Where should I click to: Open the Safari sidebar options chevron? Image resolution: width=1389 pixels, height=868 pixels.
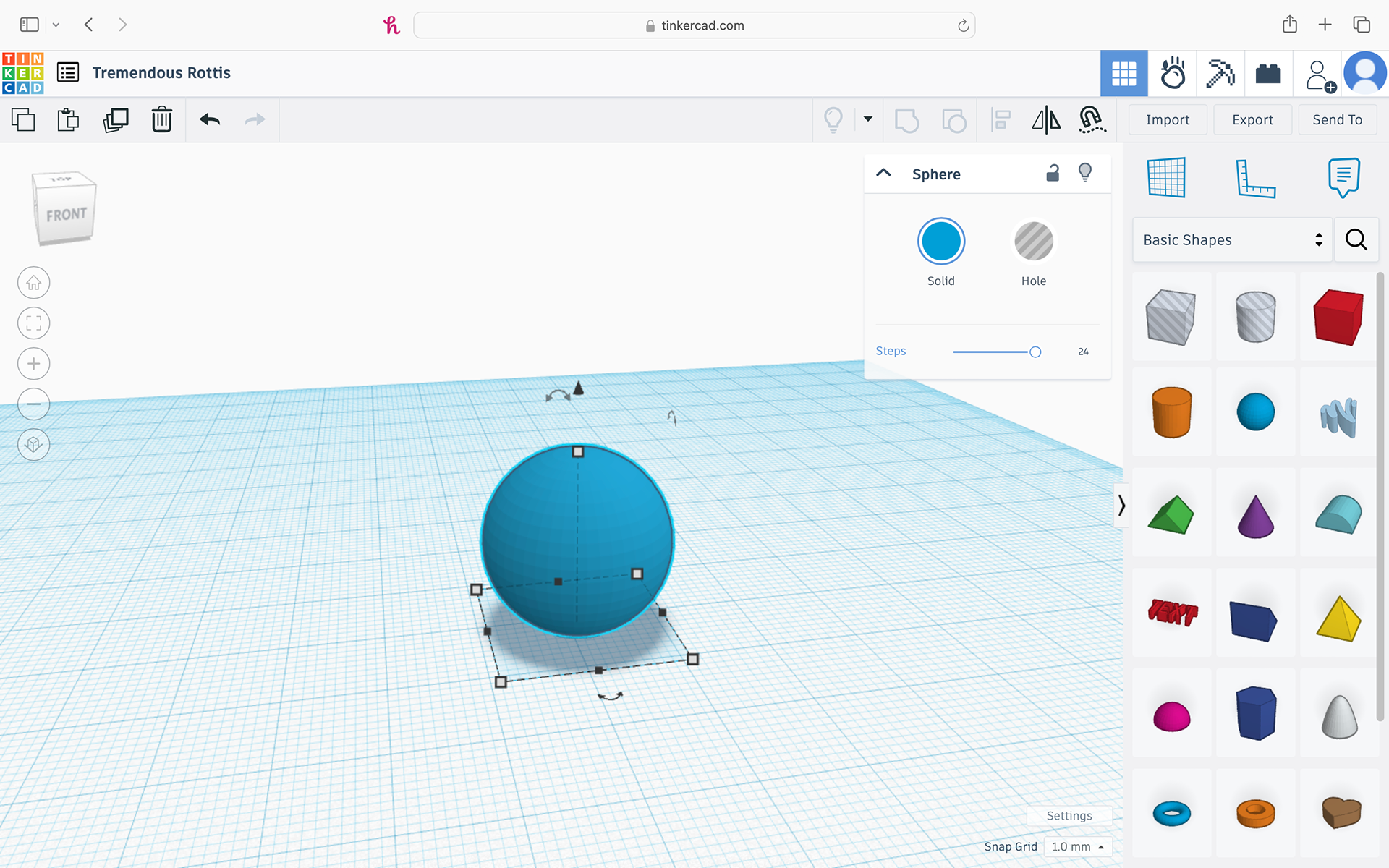click(56, 25)
